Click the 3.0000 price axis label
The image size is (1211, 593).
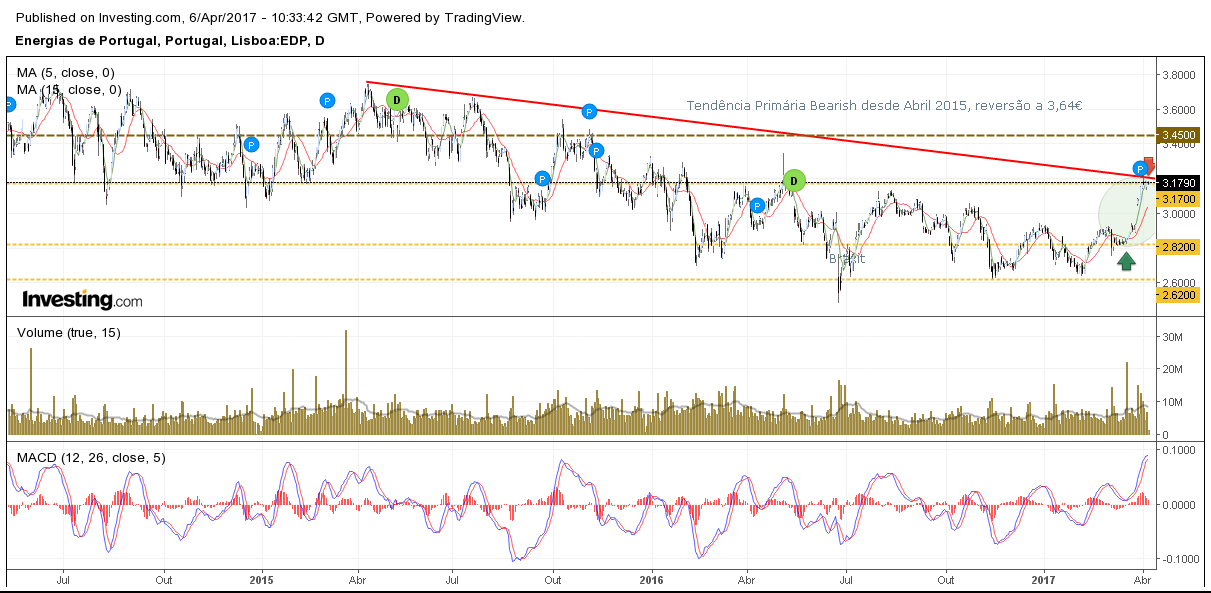[x=1179, y=214]
